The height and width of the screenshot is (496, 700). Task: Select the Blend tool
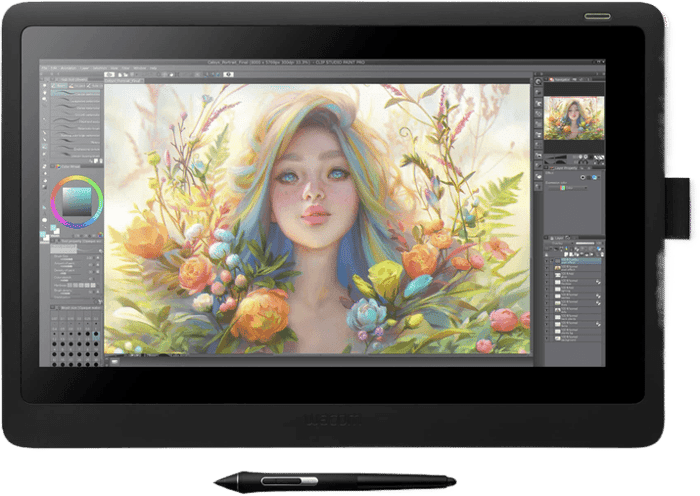point(45,174)
